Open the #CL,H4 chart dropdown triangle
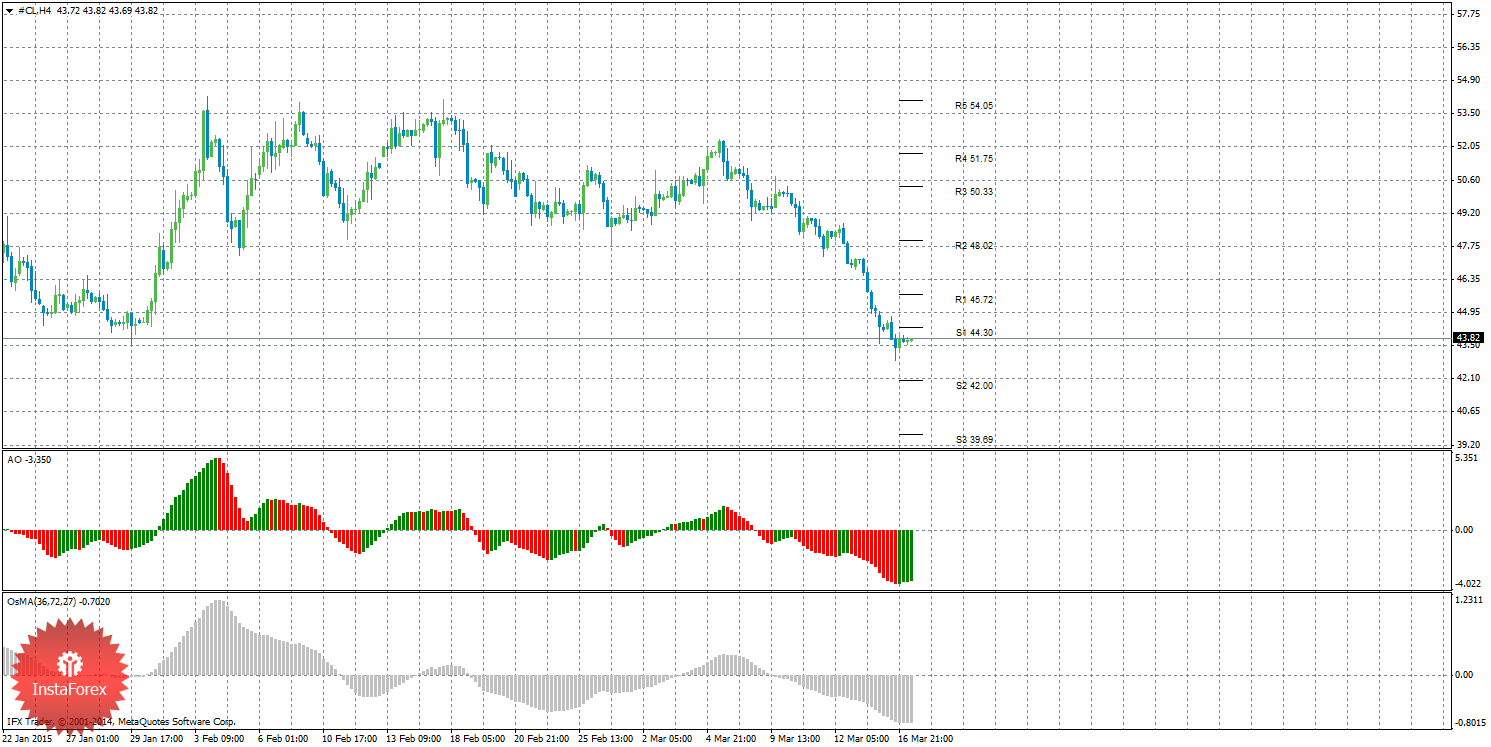The image size is (1491, 747). coord(9,10)
